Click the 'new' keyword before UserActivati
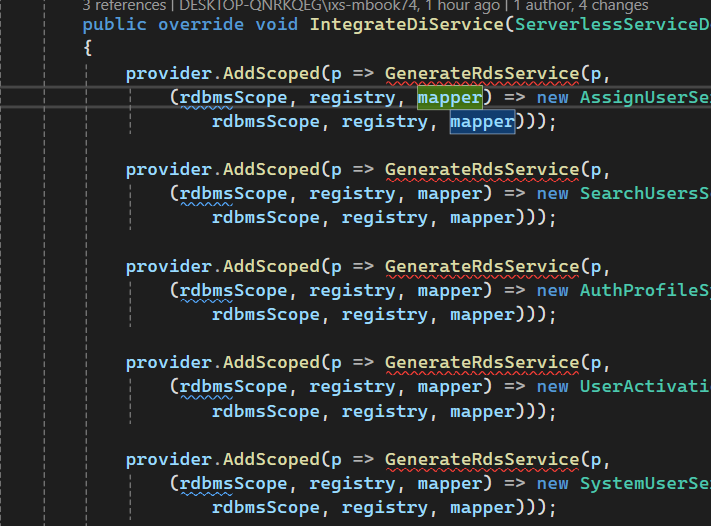This screenshot has height=526, width=711. (x=552, y=387)
